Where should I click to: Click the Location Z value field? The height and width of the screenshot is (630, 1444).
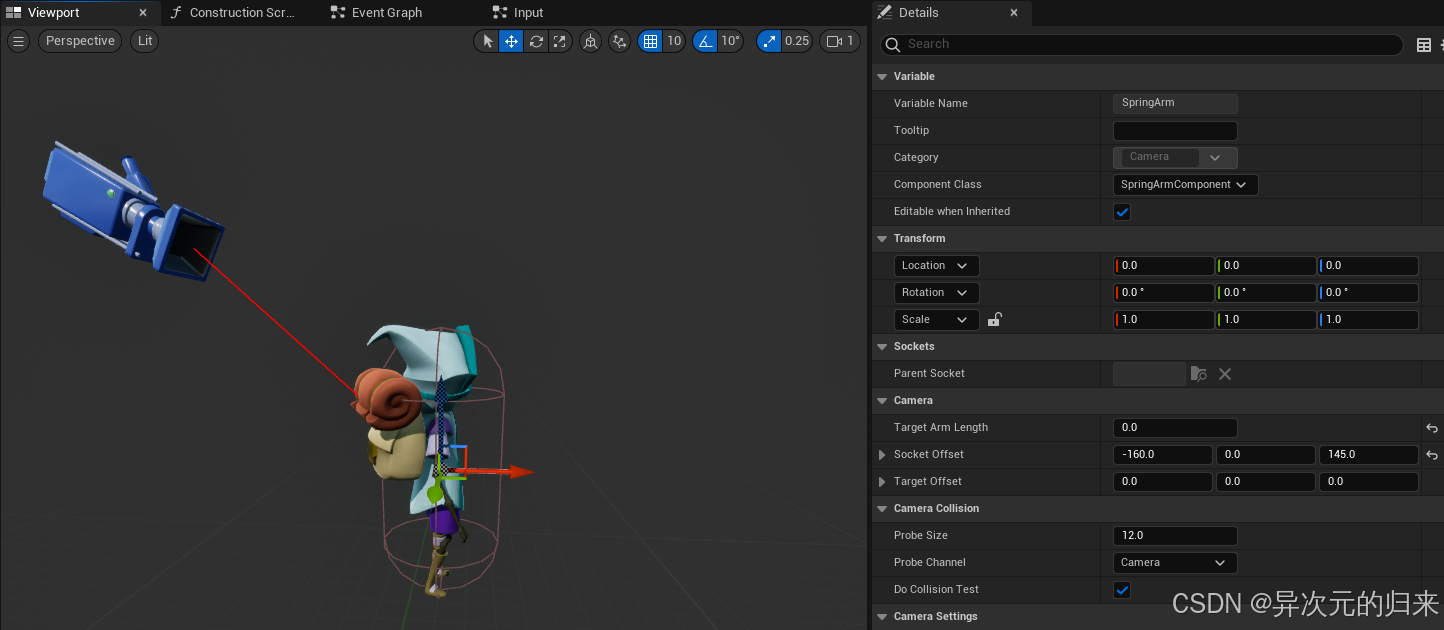(1368, 265)
